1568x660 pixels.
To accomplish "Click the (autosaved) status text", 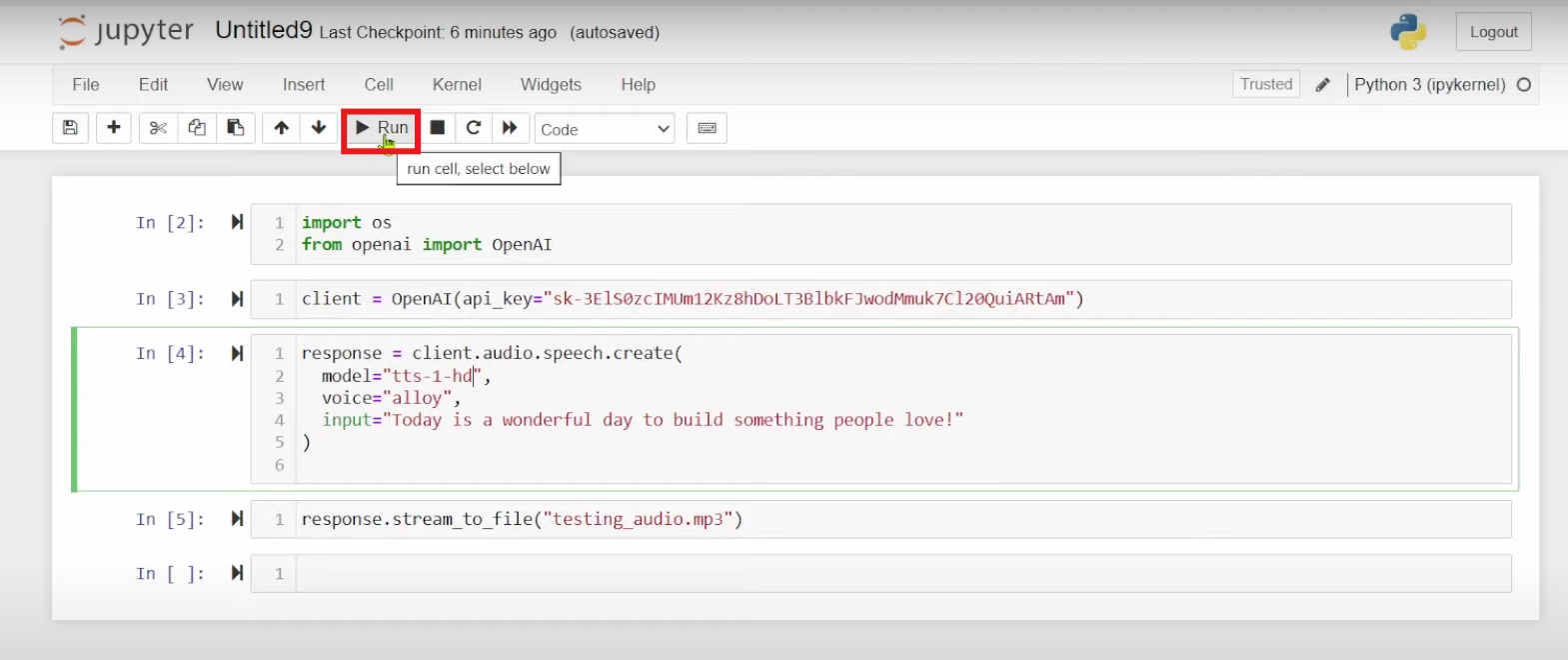I will click(615, 32).
